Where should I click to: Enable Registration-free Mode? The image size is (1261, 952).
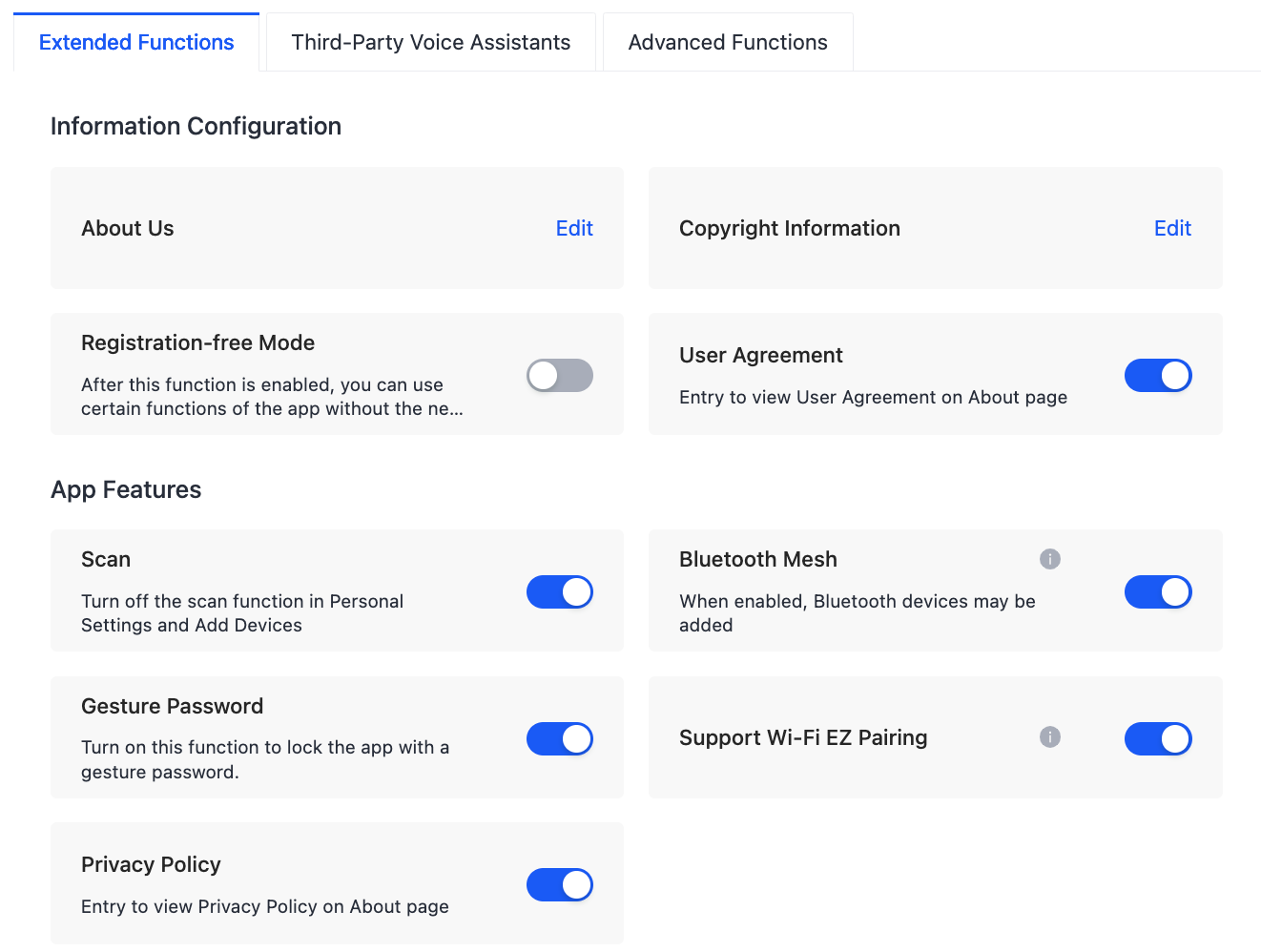[x=559, y=375]
